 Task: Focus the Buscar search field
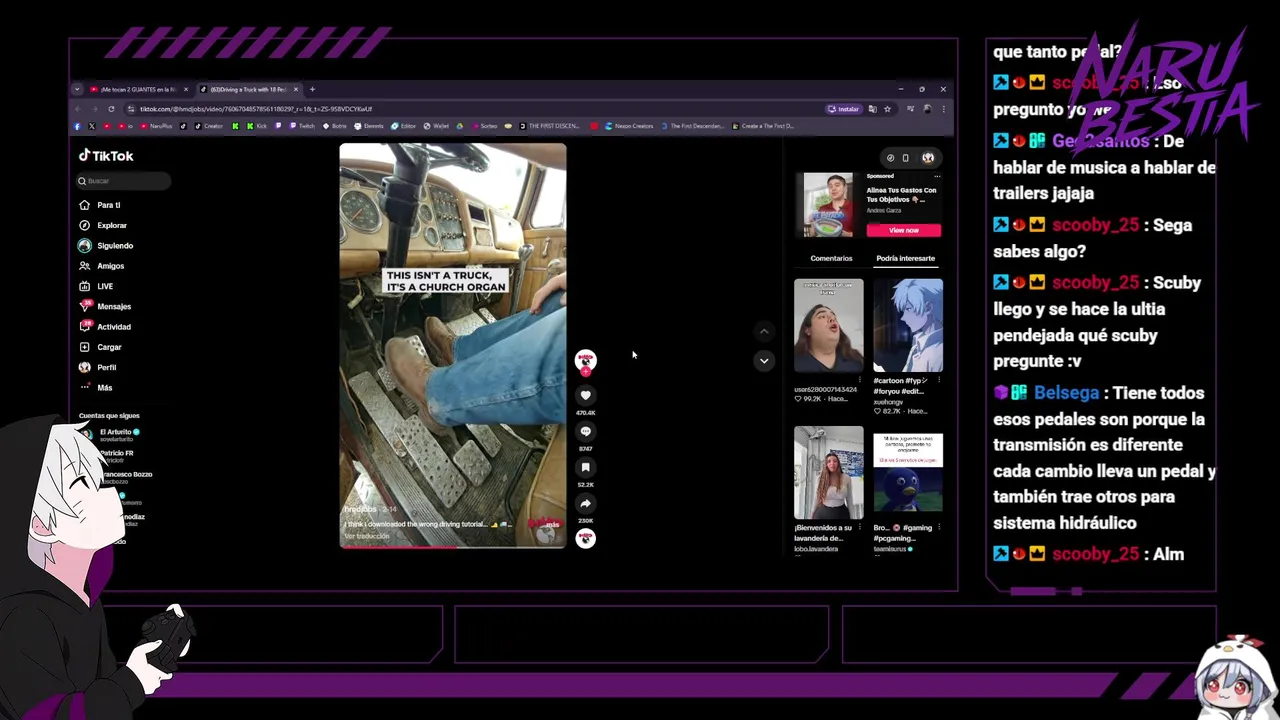tap(124, 181)
